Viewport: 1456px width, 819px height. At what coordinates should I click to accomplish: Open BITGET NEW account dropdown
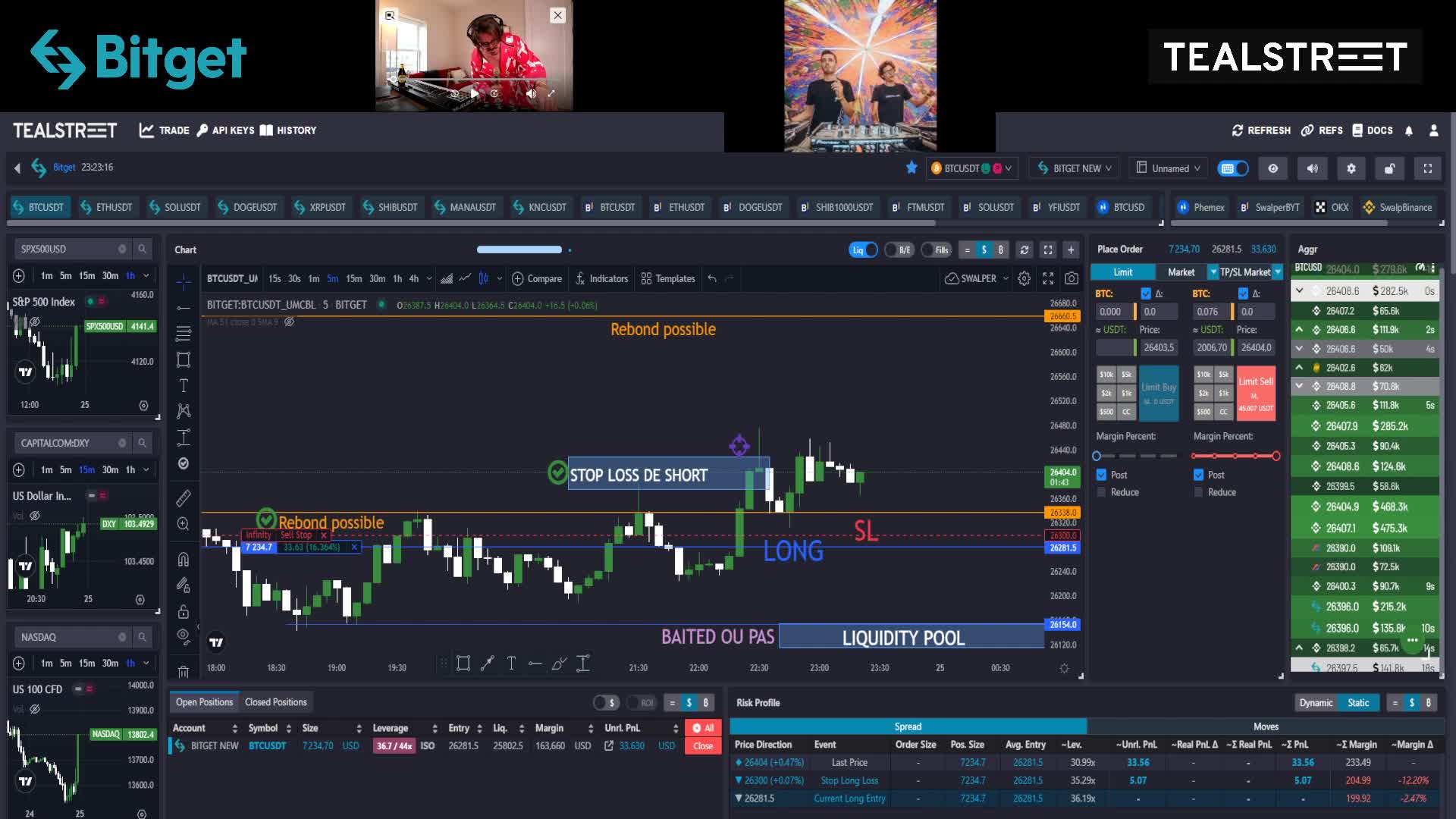1074,168
